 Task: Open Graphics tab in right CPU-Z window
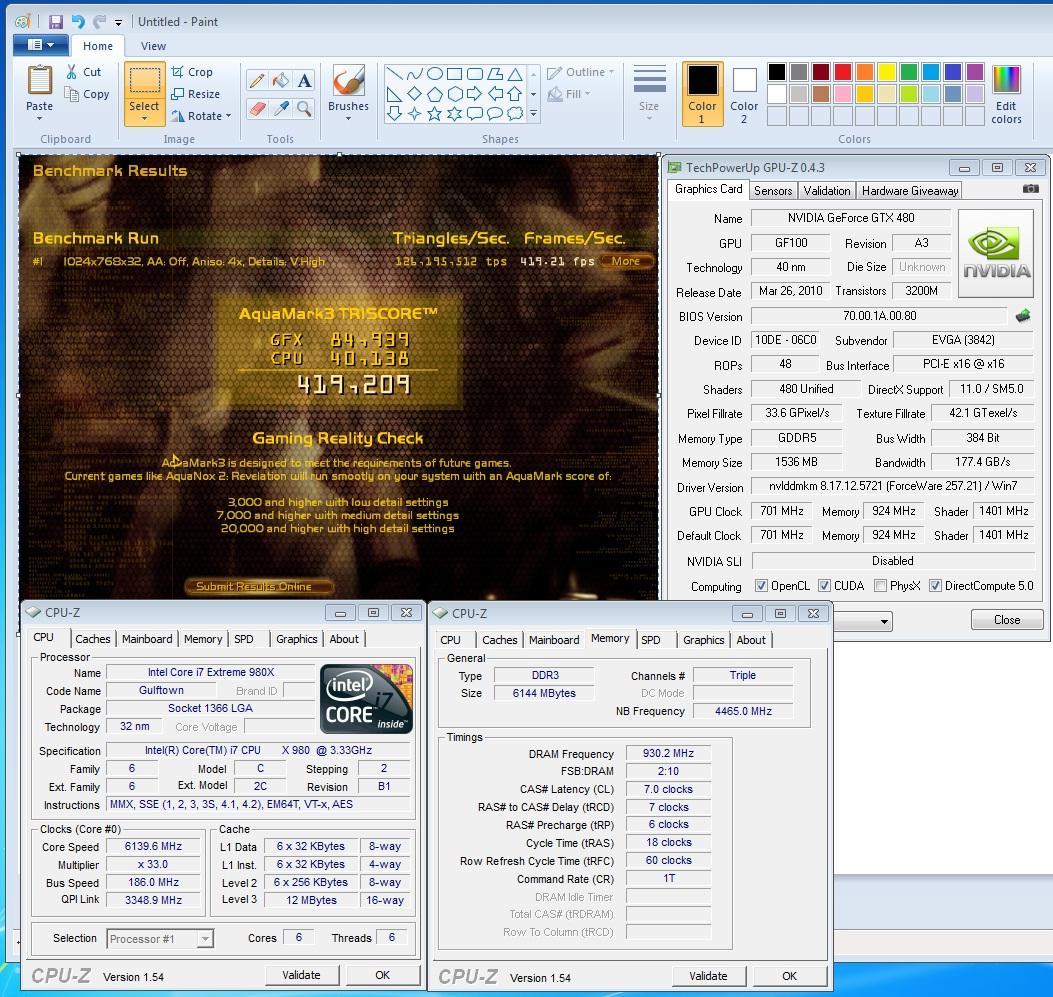(x=703, y=640)
